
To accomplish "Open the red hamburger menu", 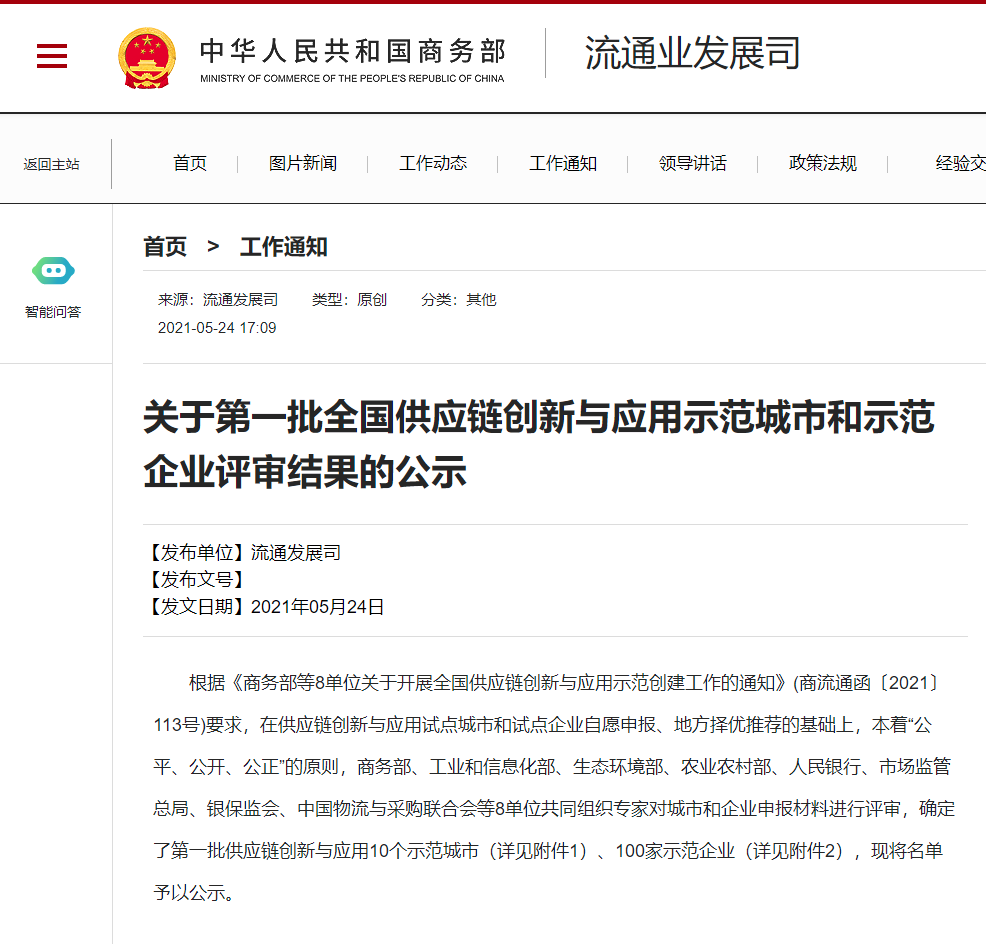I will click(x=52, y=56).
